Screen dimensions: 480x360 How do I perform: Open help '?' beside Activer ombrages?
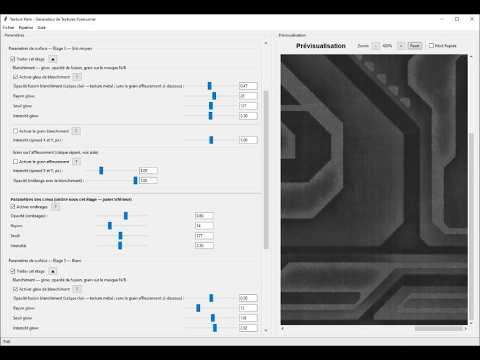(x=56, y=207)
